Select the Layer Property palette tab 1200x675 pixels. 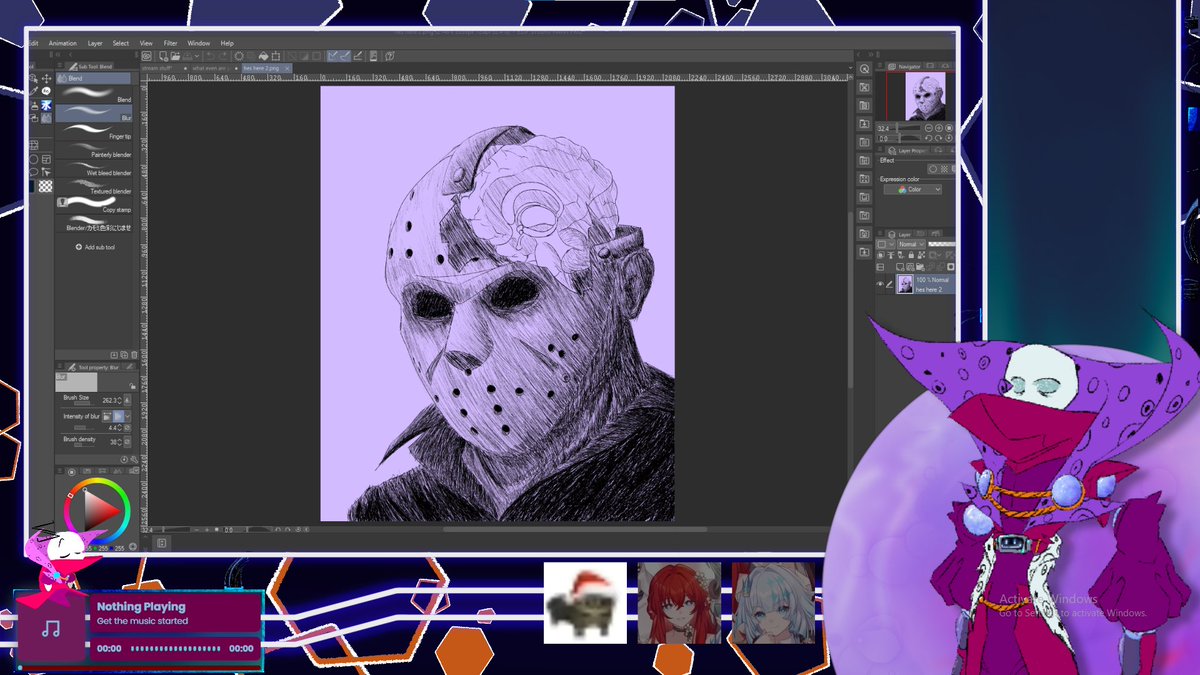click(x=908, y=150)
